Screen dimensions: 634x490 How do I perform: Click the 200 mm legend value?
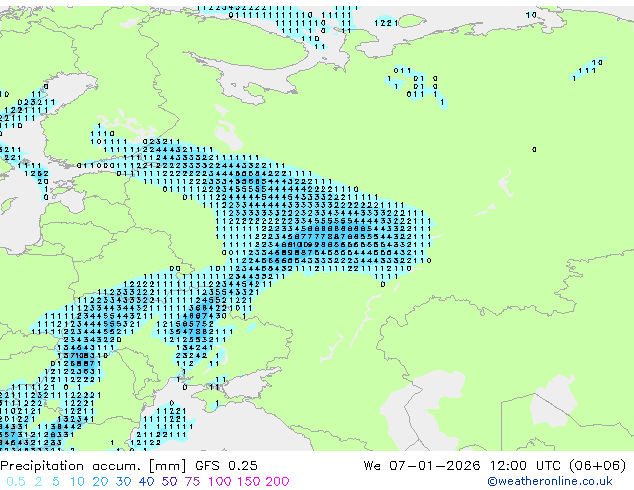point(277,482)
